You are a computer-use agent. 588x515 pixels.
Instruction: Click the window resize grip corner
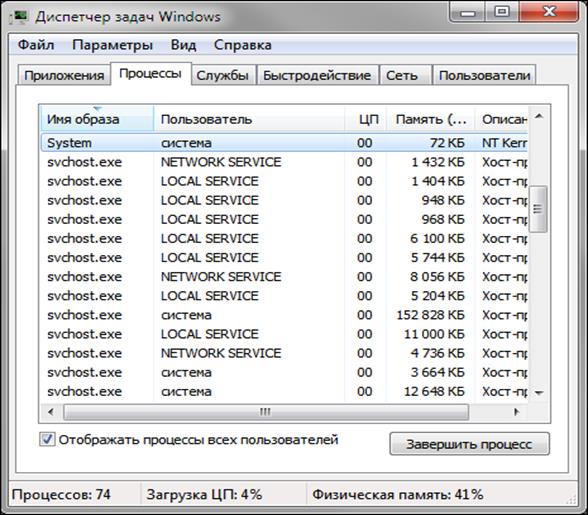[572, 500]
